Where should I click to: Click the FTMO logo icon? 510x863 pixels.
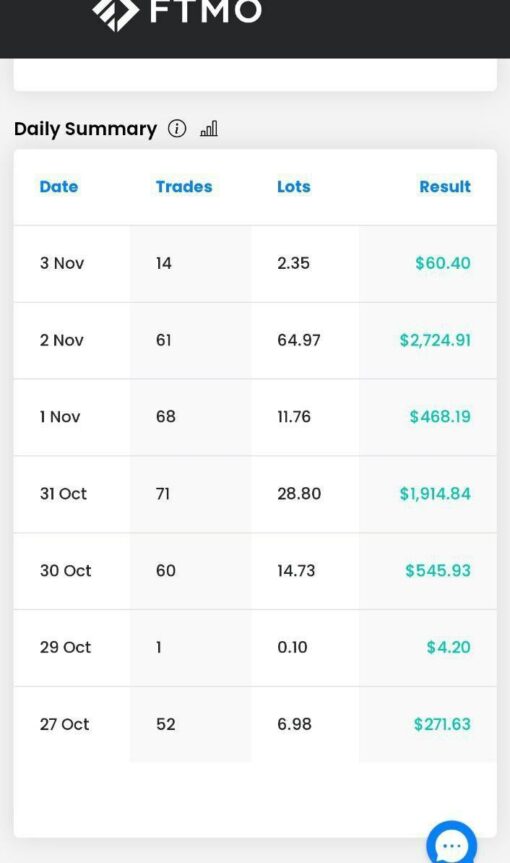point(115,14)
